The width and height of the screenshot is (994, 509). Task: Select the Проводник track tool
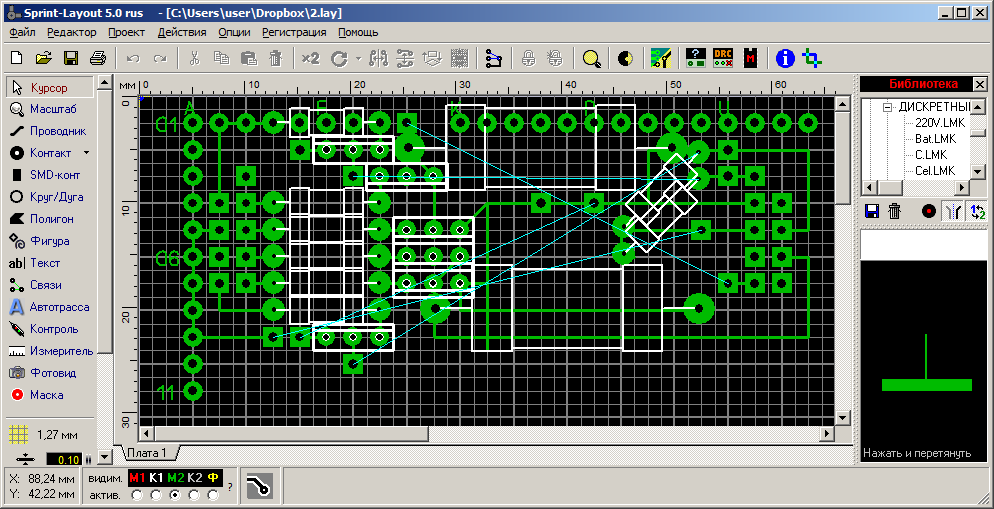click(x=49, y=131)
